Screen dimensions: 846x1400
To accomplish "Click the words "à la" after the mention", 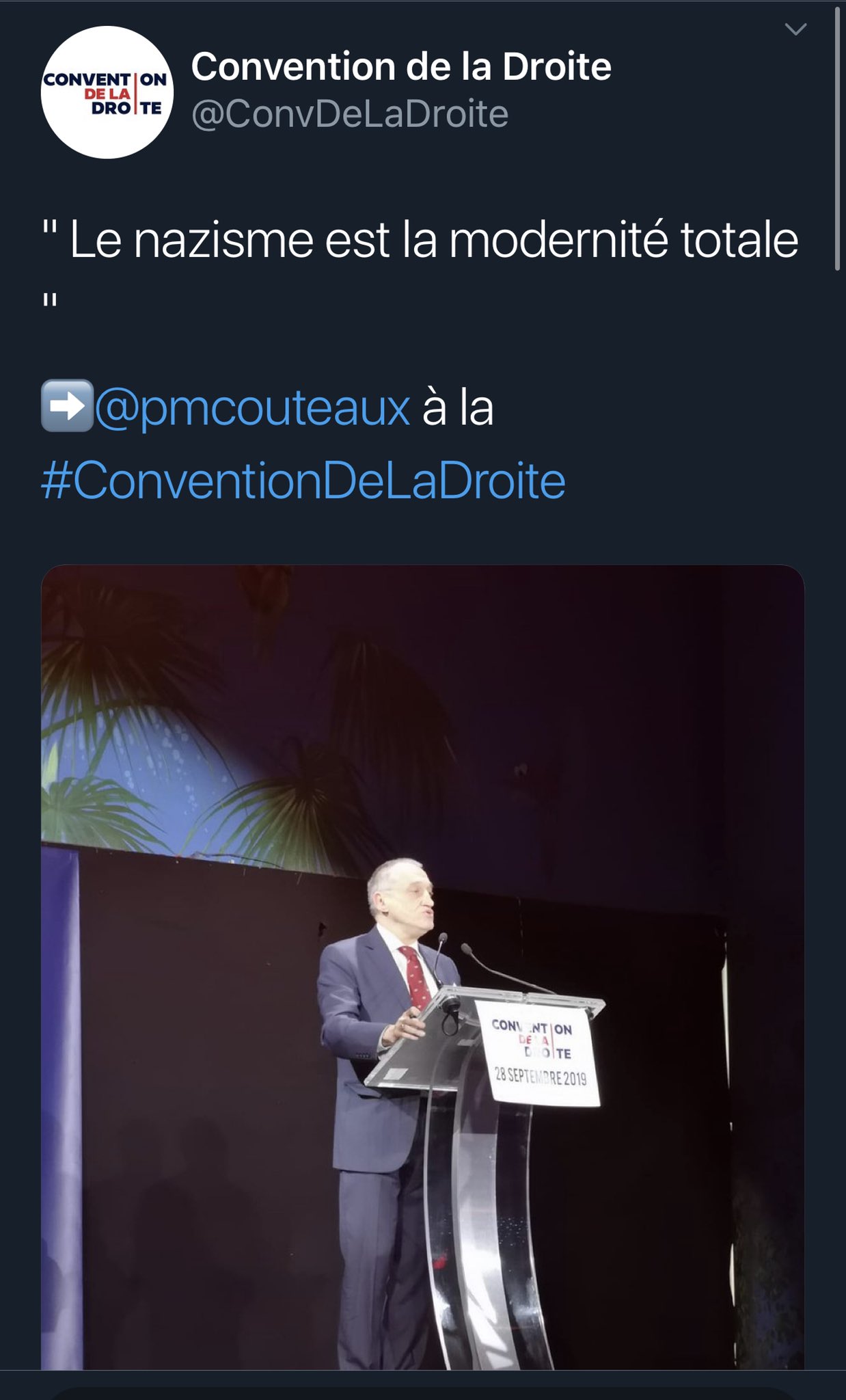I will coord(458,407).
